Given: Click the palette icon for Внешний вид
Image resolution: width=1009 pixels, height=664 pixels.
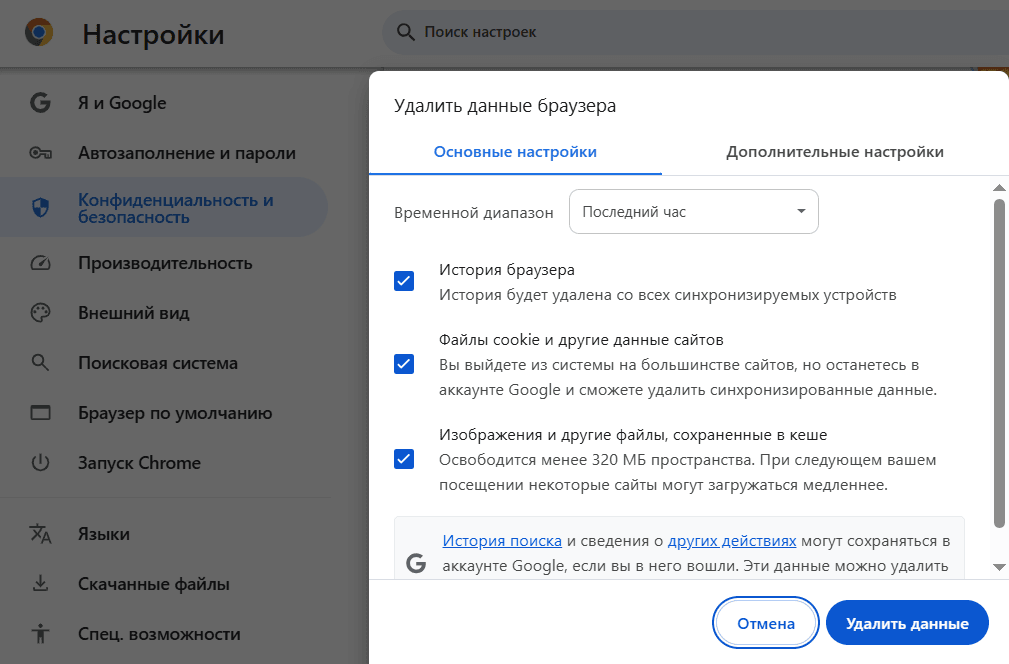Looking at the screenshot, I should pos(40,313).
